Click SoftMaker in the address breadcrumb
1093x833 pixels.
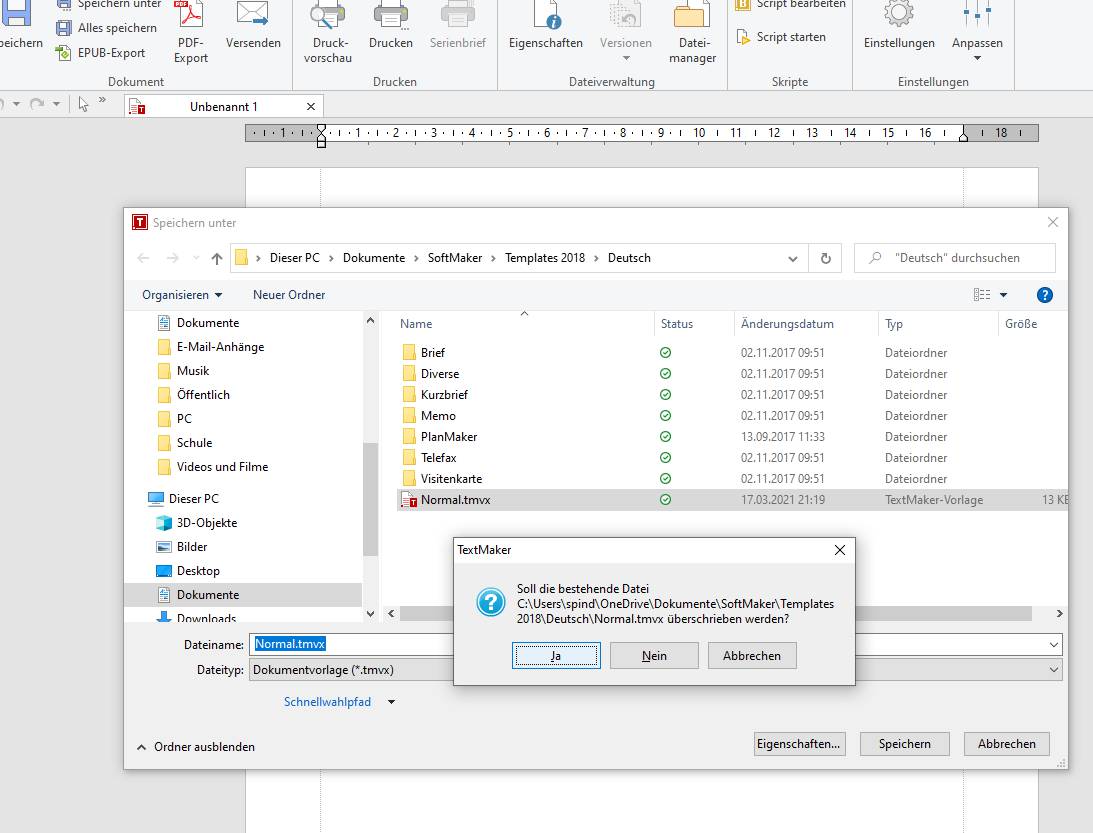[x=454, y=258]
